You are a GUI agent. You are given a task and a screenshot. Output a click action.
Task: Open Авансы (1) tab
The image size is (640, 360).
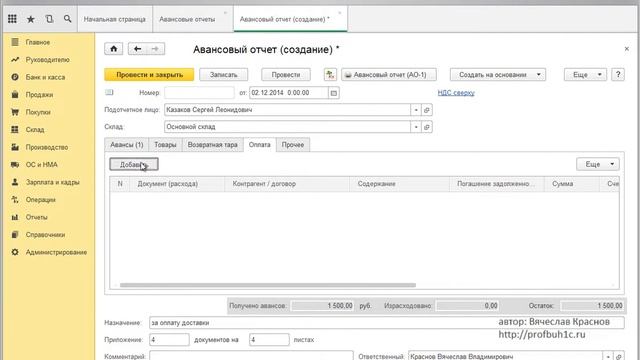tap(127, 145)
